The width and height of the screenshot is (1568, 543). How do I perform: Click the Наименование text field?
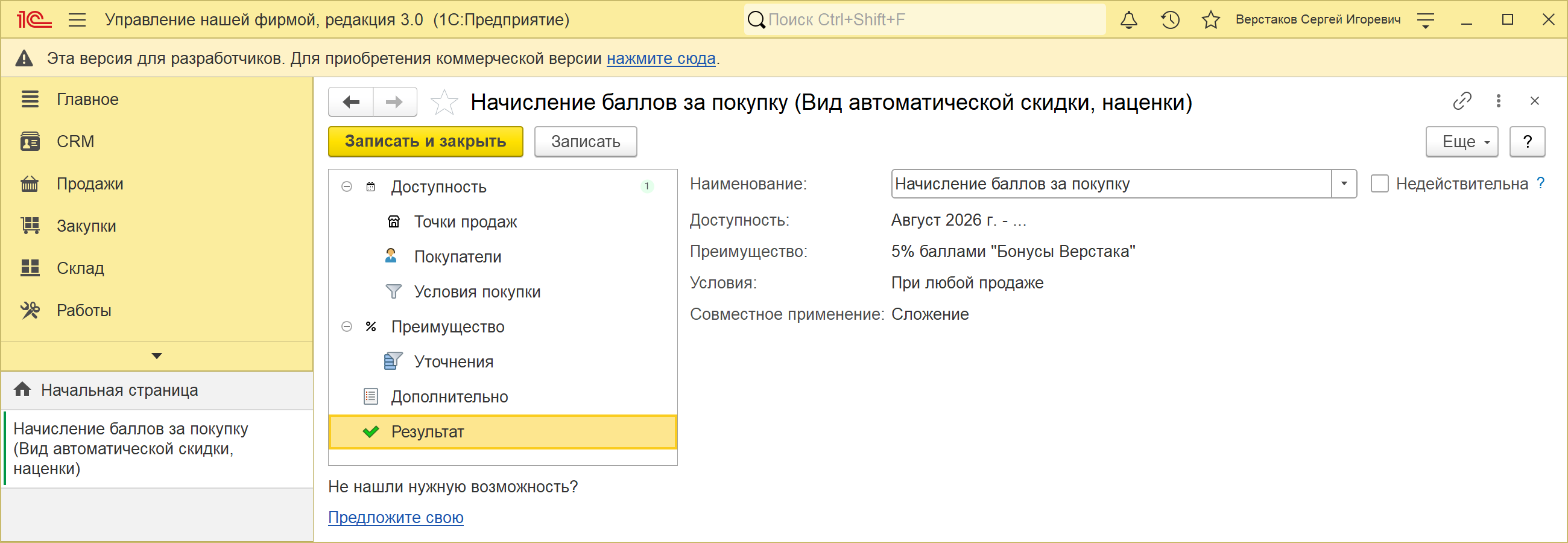pos(1111,184)
